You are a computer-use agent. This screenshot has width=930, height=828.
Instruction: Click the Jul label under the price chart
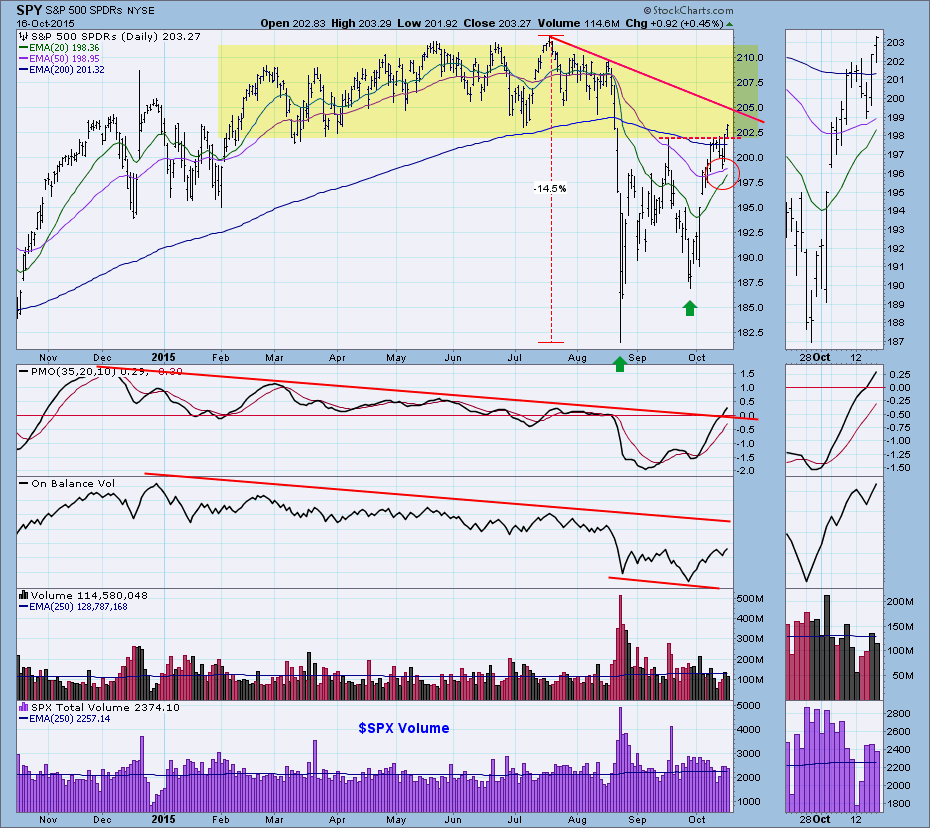tap(514, 358)
